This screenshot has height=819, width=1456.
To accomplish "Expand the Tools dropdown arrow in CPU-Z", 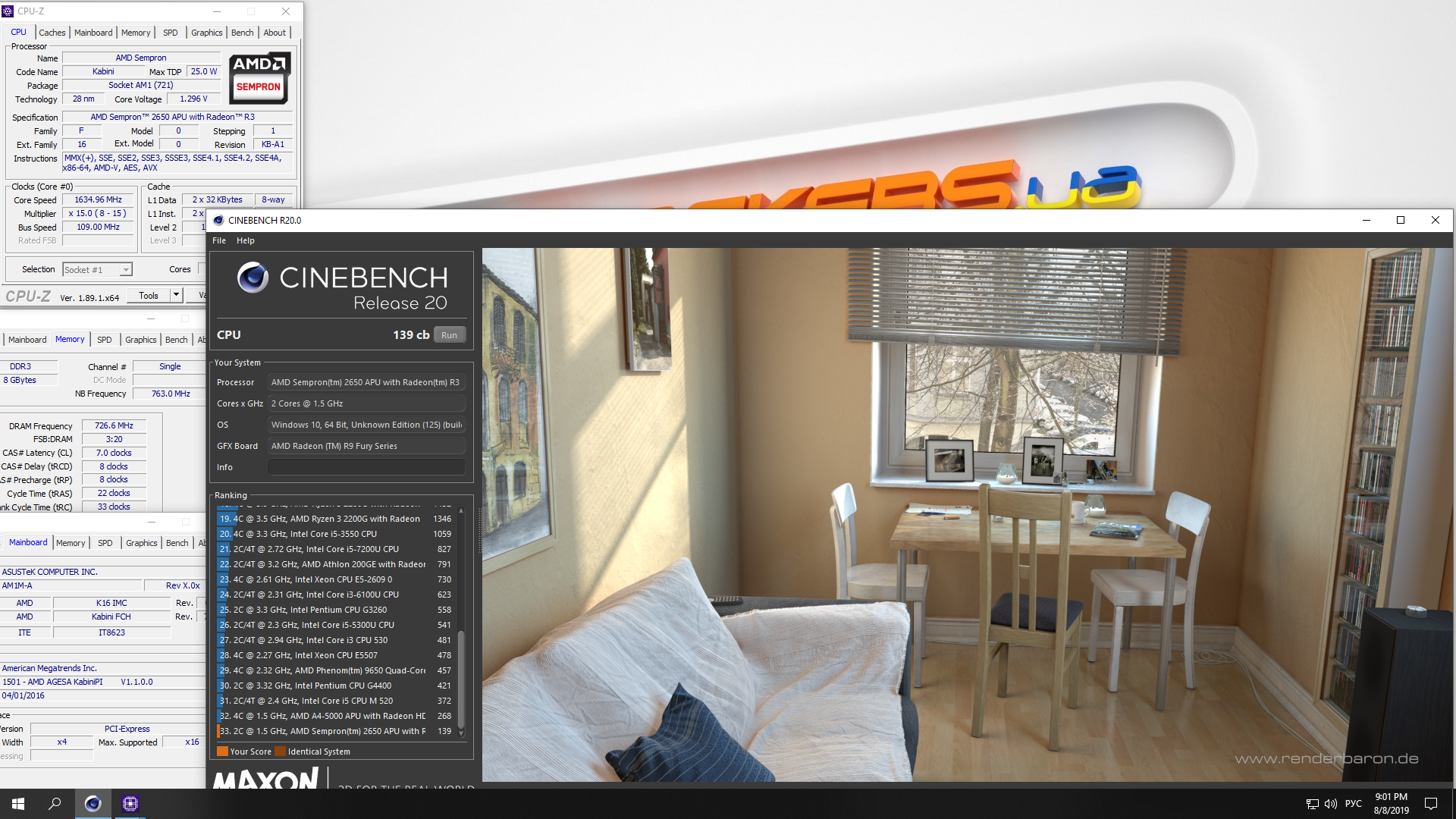I will pyautogui.click(x=177, y=296).
